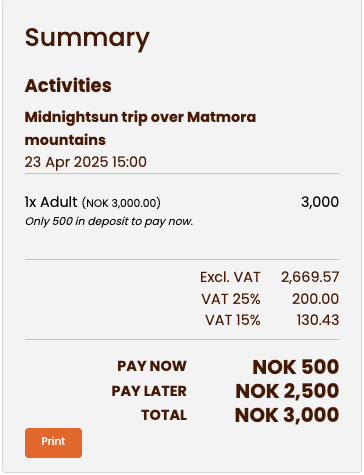Click the Activities section title

pos(68,85)
